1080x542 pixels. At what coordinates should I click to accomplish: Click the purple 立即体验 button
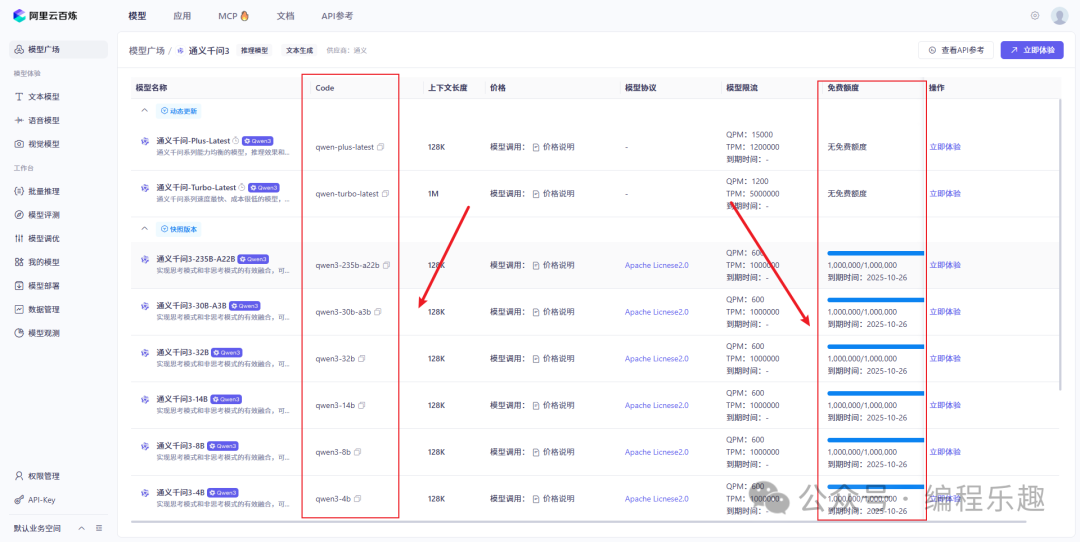tap(1032, 50)
